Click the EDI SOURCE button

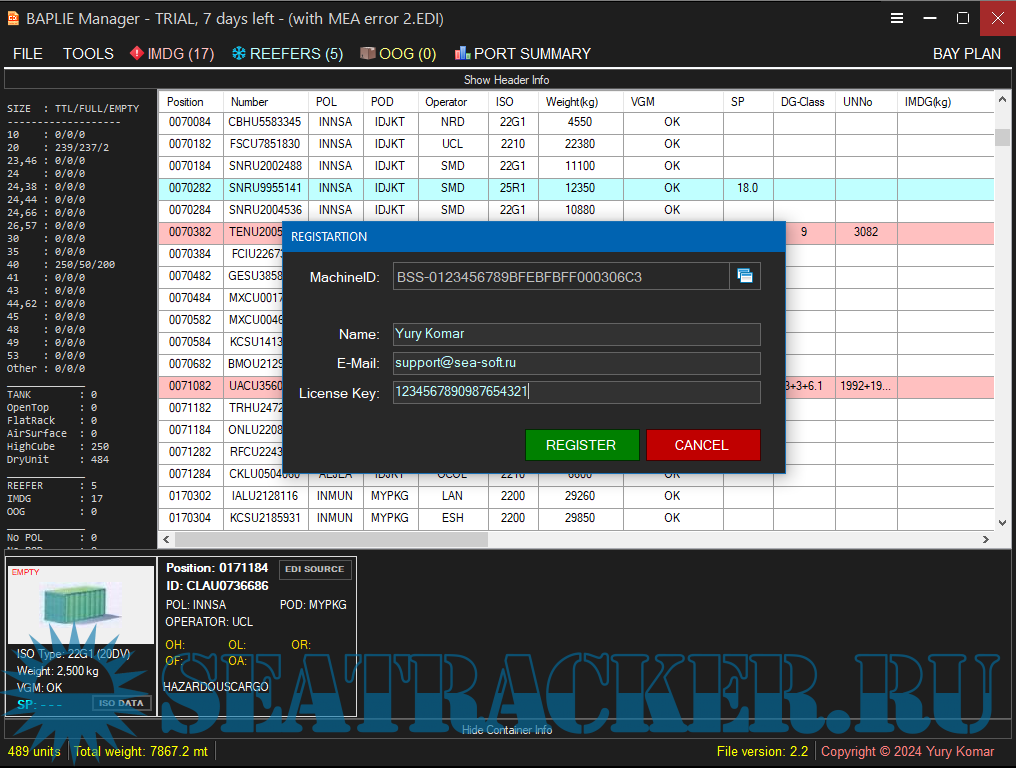pyautogui.click(x=315, y=569)
